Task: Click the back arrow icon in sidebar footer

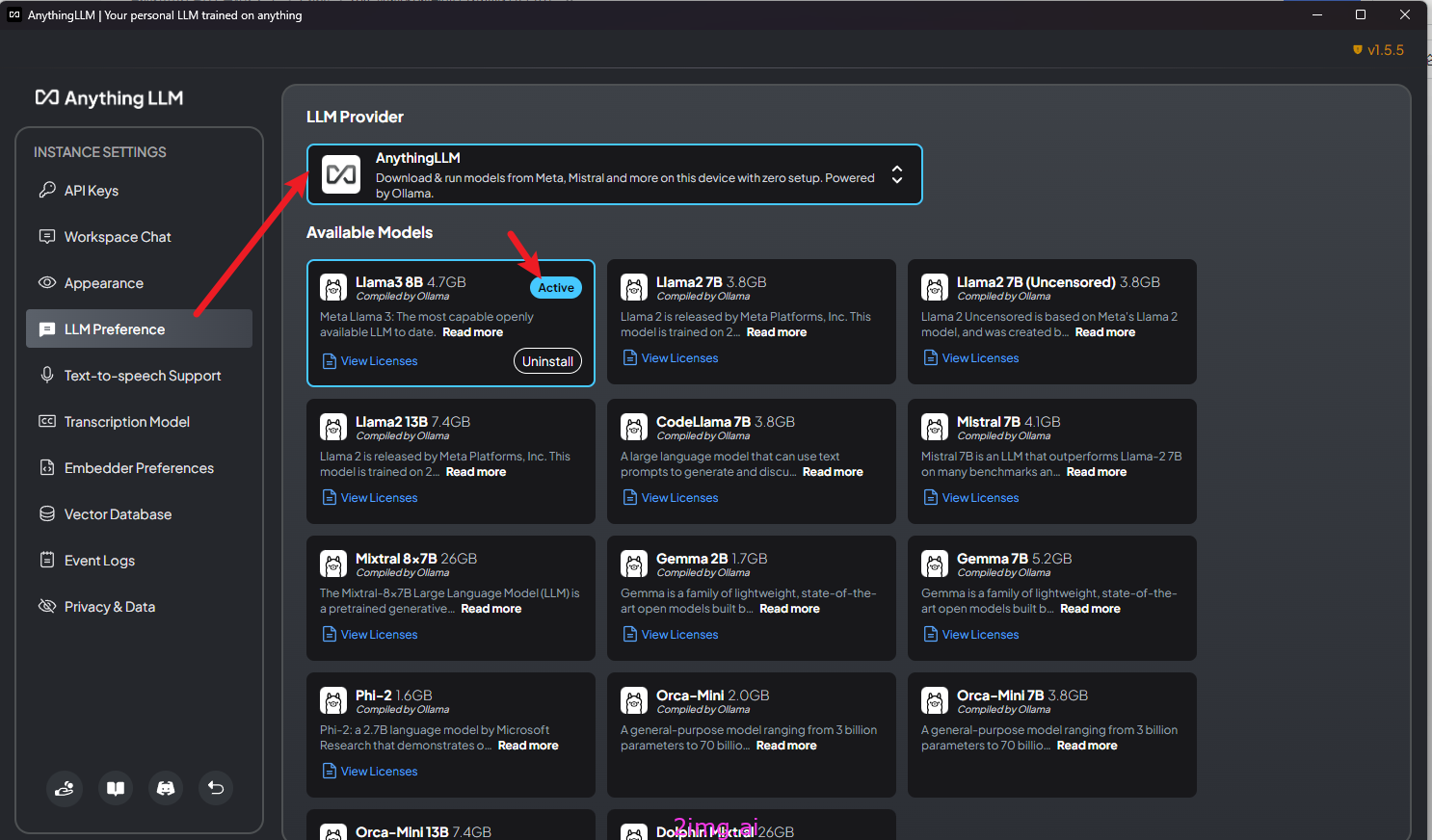Action: (216, 788)
